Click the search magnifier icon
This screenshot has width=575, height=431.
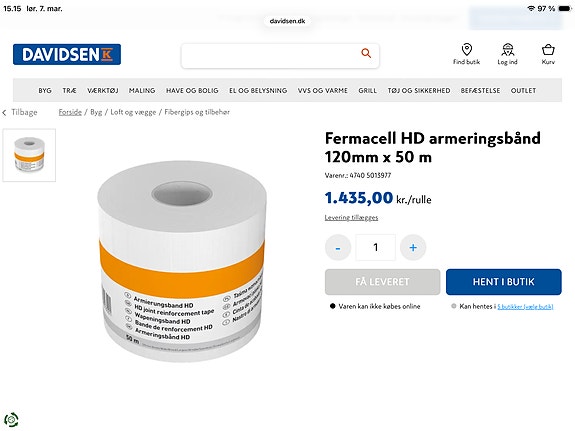tap(366, 53)
